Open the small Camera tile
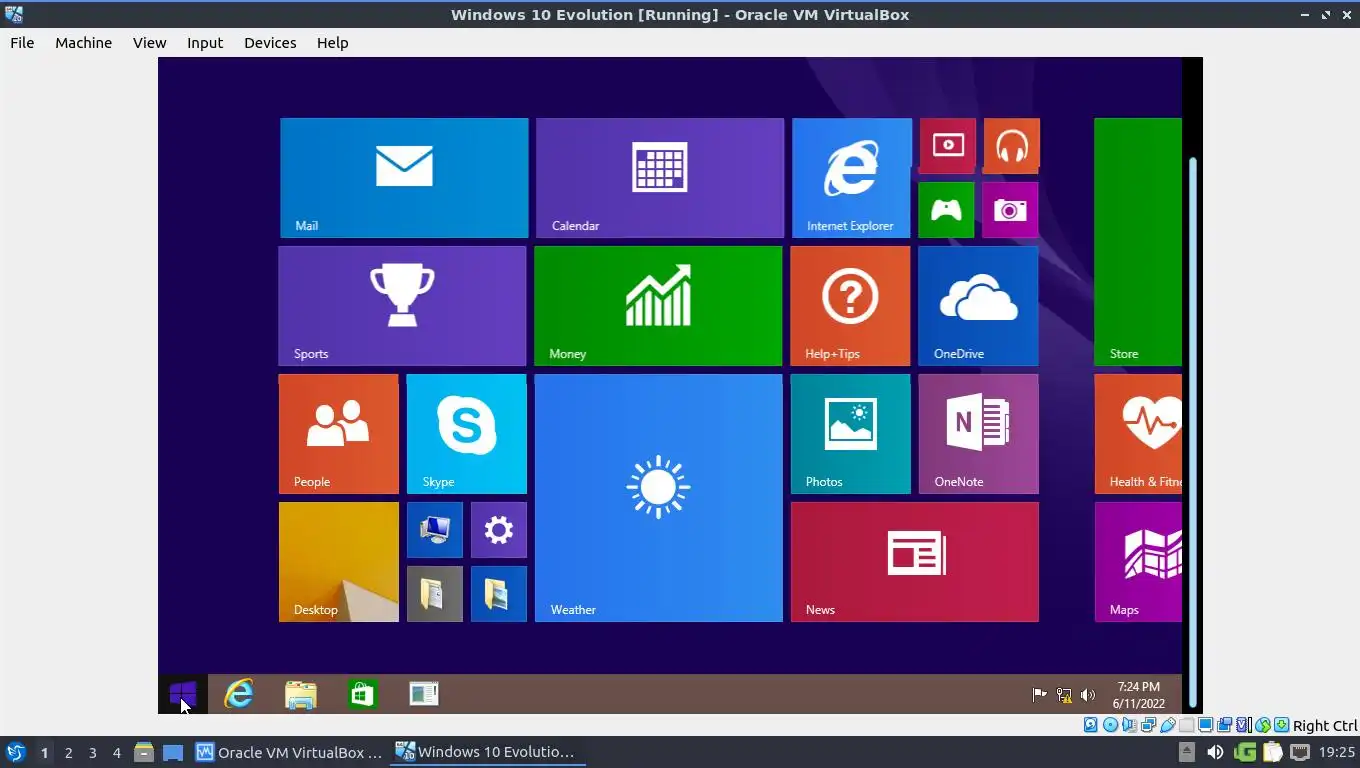Image resolution: width=1360 pixels, height=768 pixels. coord(1010,210)
